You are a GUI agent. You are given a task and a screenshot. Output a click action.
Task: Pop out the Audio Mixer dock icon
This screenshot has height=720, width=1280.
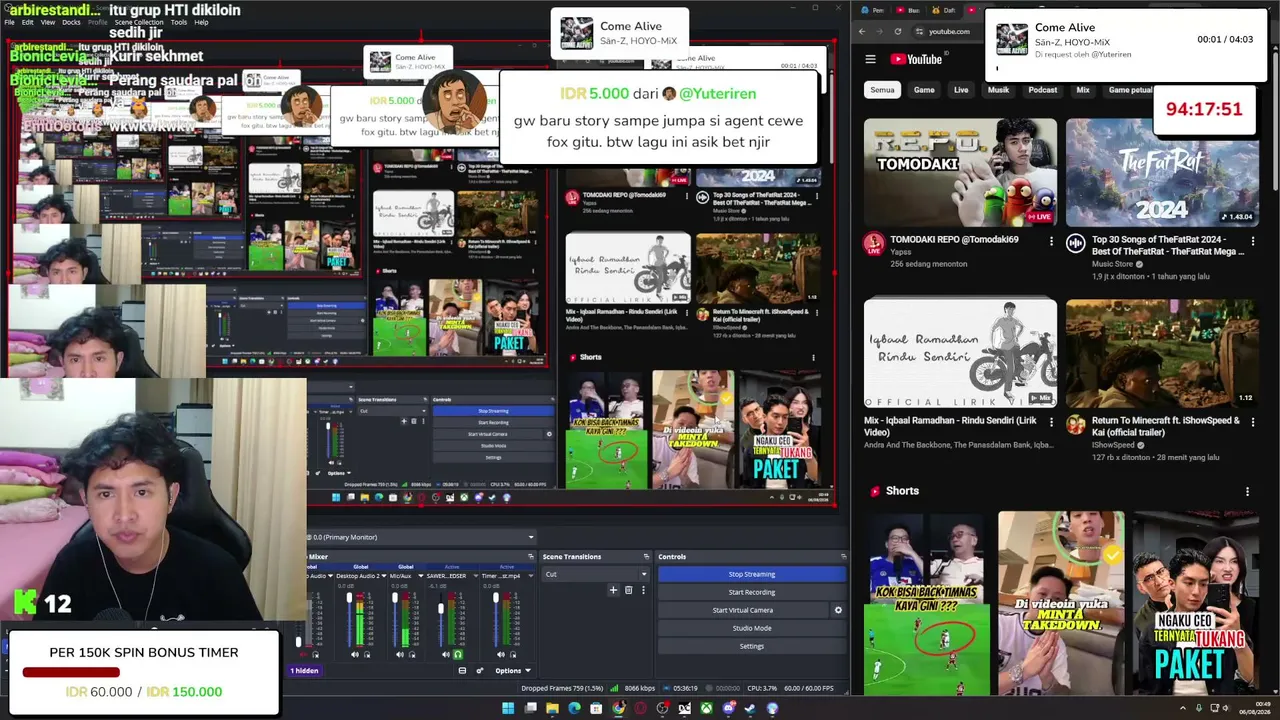[530, 556]
